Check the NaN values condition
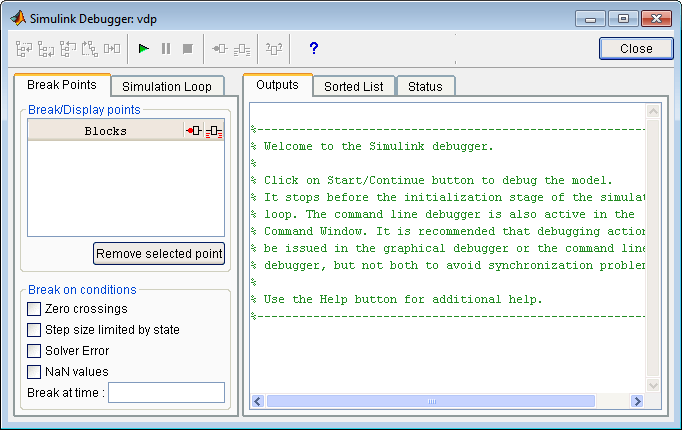The height and width of the screenshot is (430, 682). [34, 372]
